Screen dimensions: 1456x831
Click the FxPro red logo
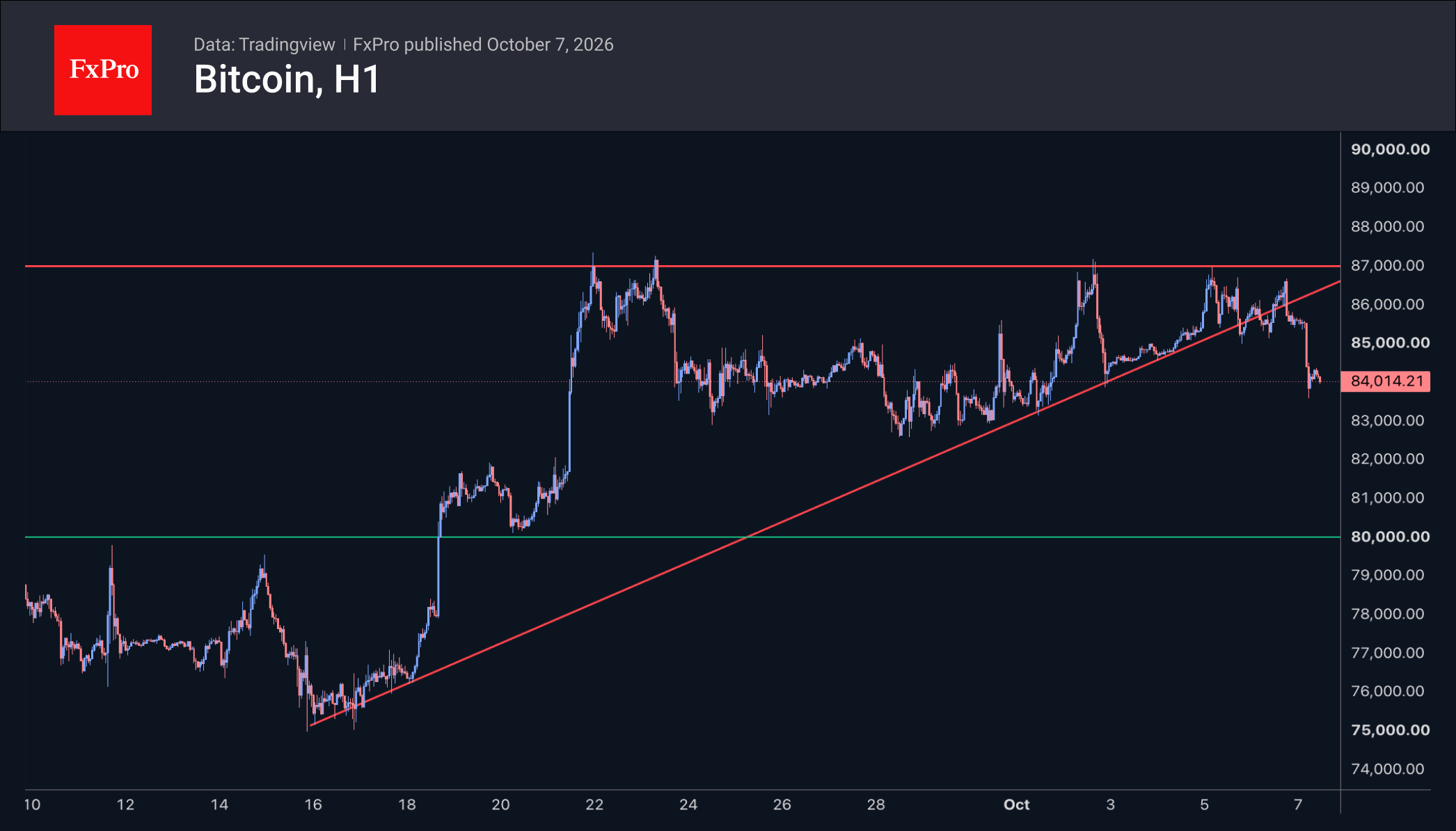(103, 70)
